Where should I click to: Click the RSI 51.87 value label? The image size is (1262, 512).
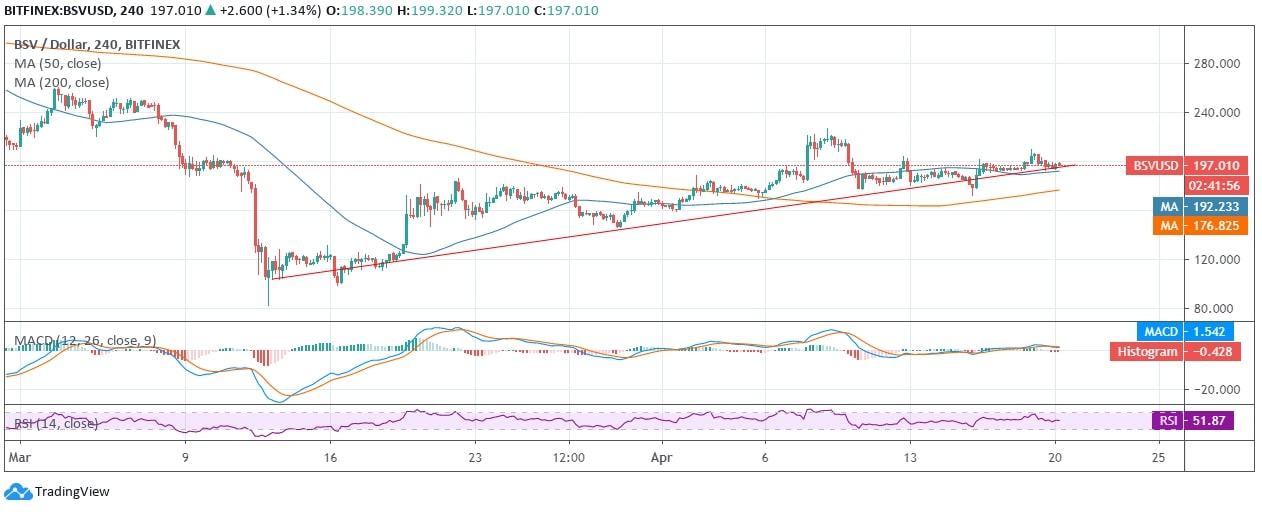click(1193, 421)
